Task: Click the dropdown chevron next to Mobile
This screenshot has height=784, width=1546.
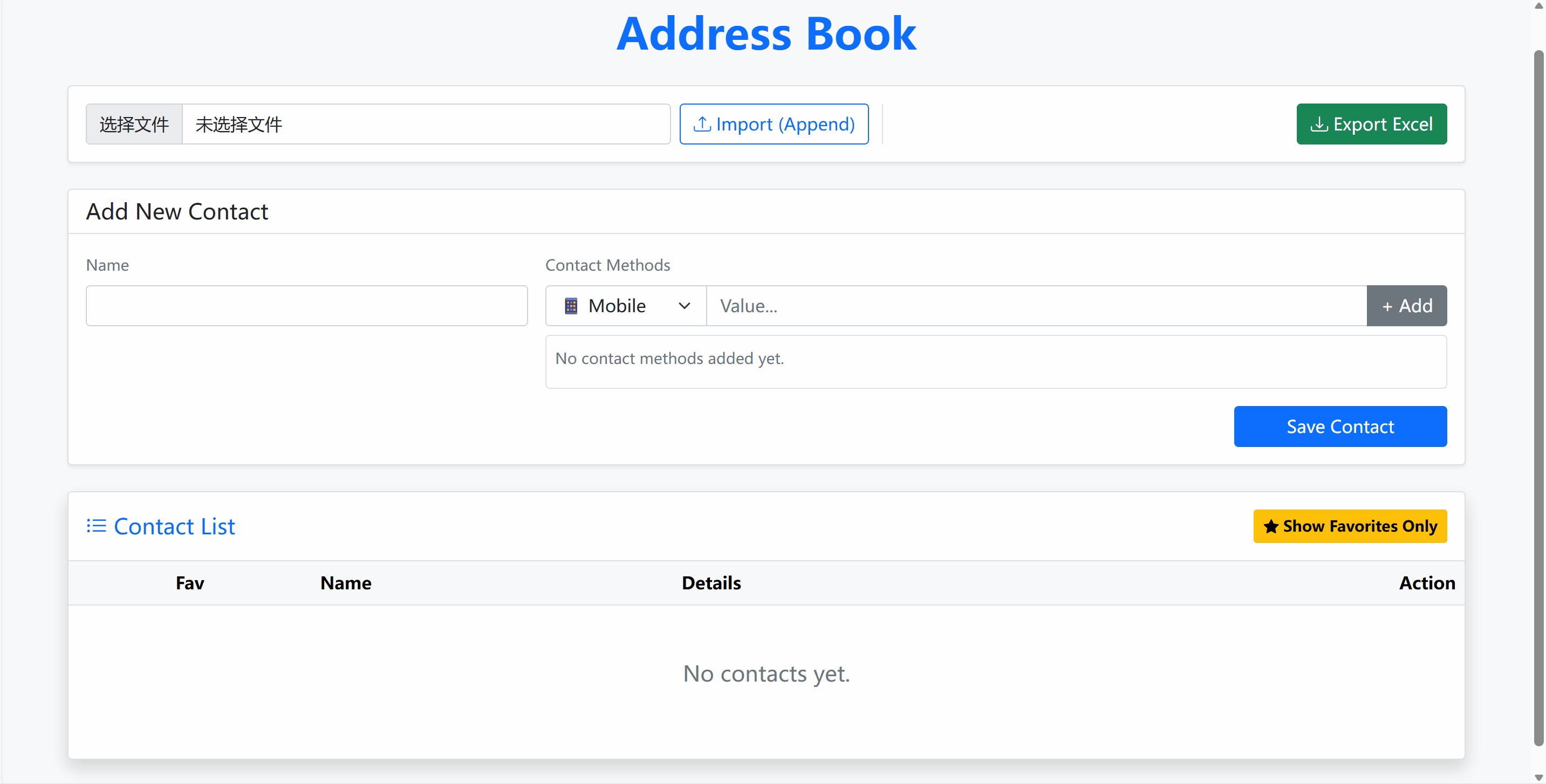Action: [684, 305]
